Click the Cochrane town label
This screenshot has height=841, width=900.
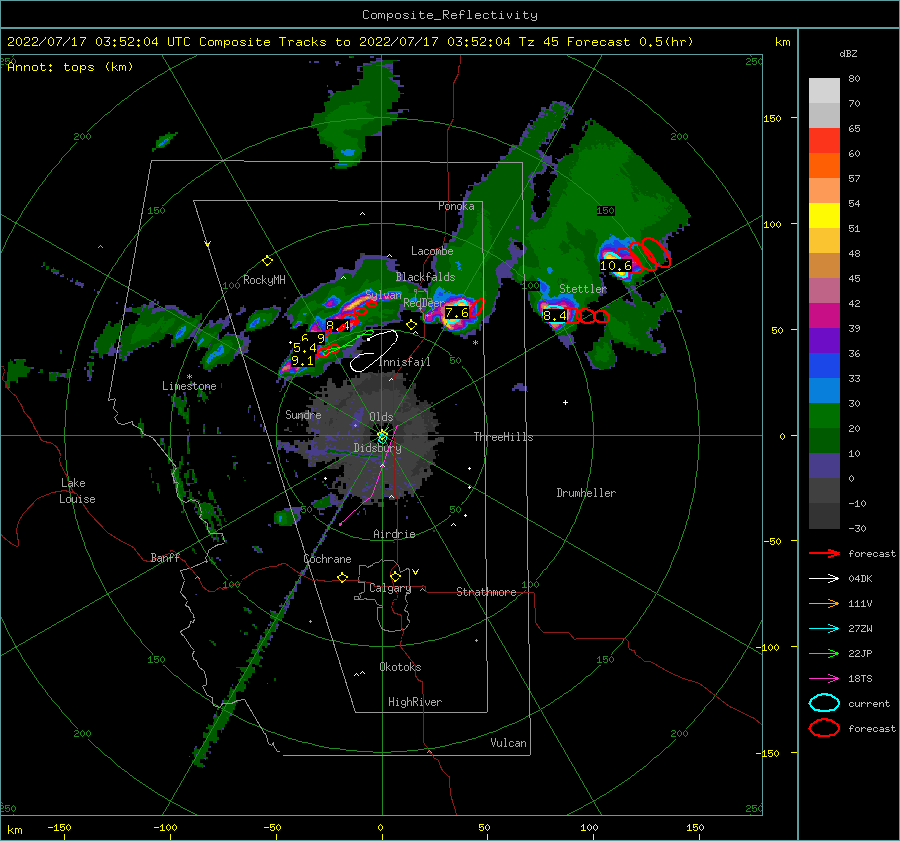327,559
